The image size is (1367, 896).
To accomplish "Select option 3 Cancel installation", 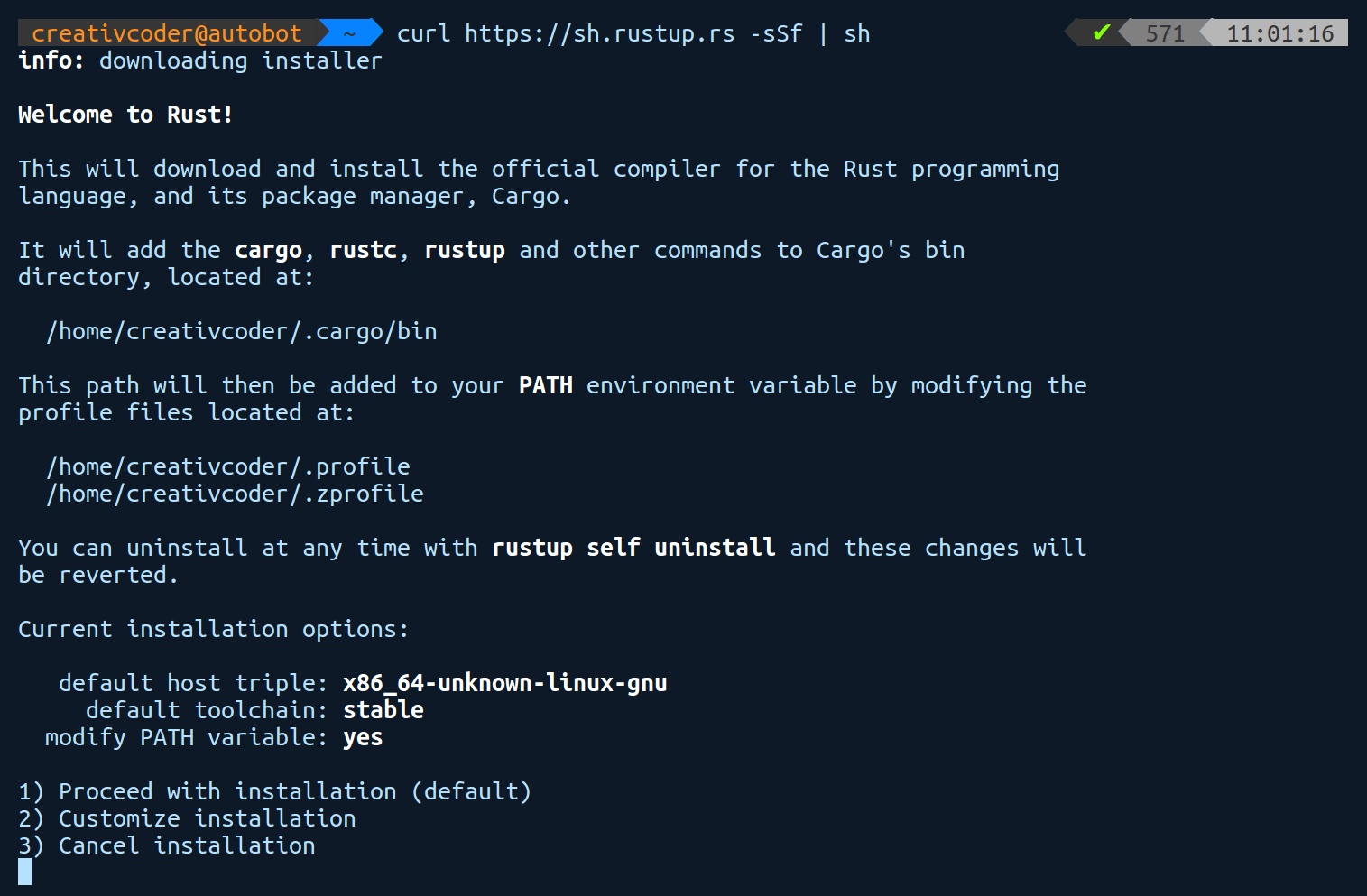I will pos(167,845).
